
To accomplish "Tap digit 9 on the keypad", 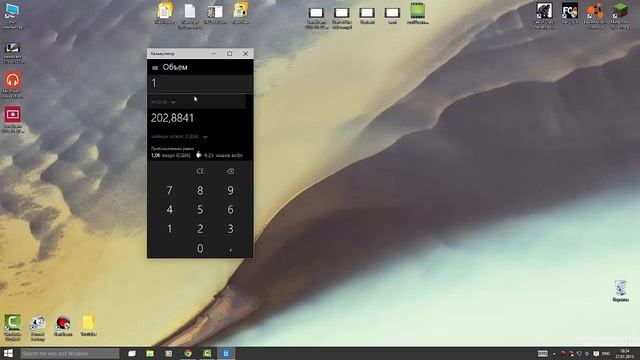I will (230, 191).
